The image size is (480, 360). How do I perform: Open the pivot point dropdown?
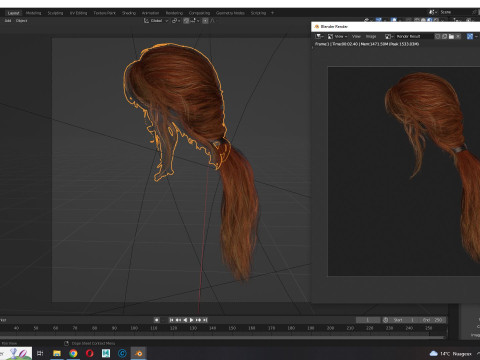[176, 21]
